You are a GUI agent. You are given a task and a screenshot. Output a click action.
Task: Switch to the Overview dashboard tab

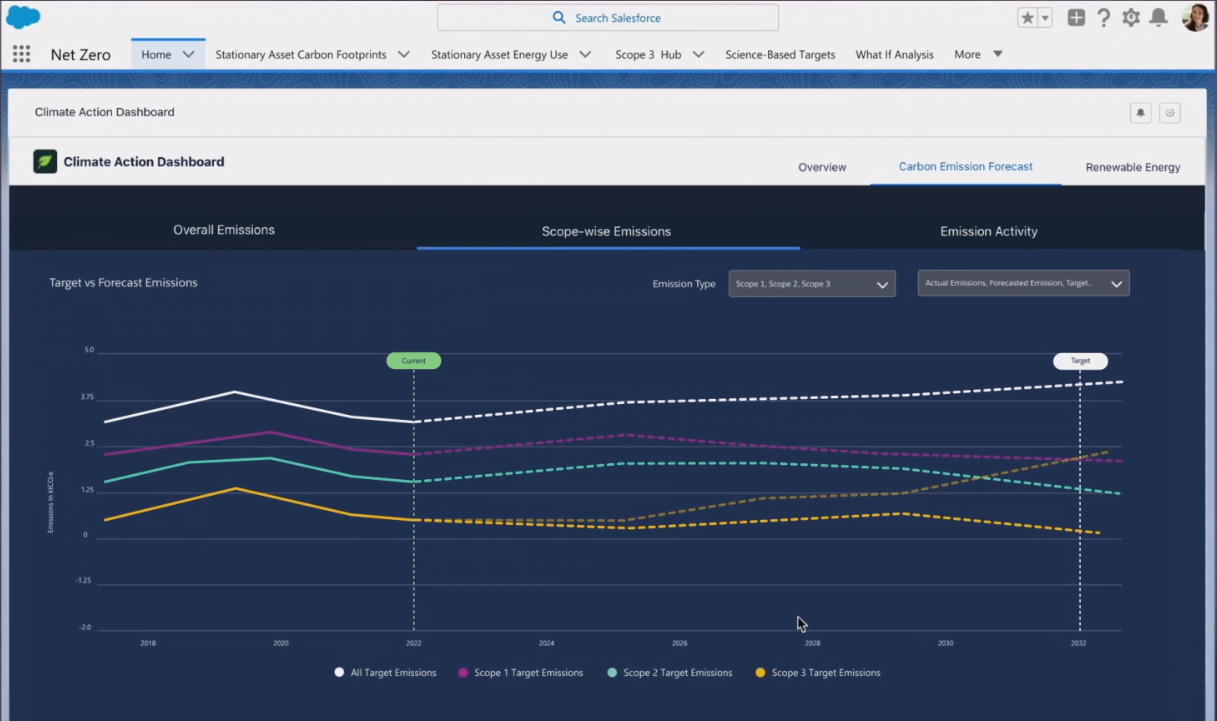(822, 167)
